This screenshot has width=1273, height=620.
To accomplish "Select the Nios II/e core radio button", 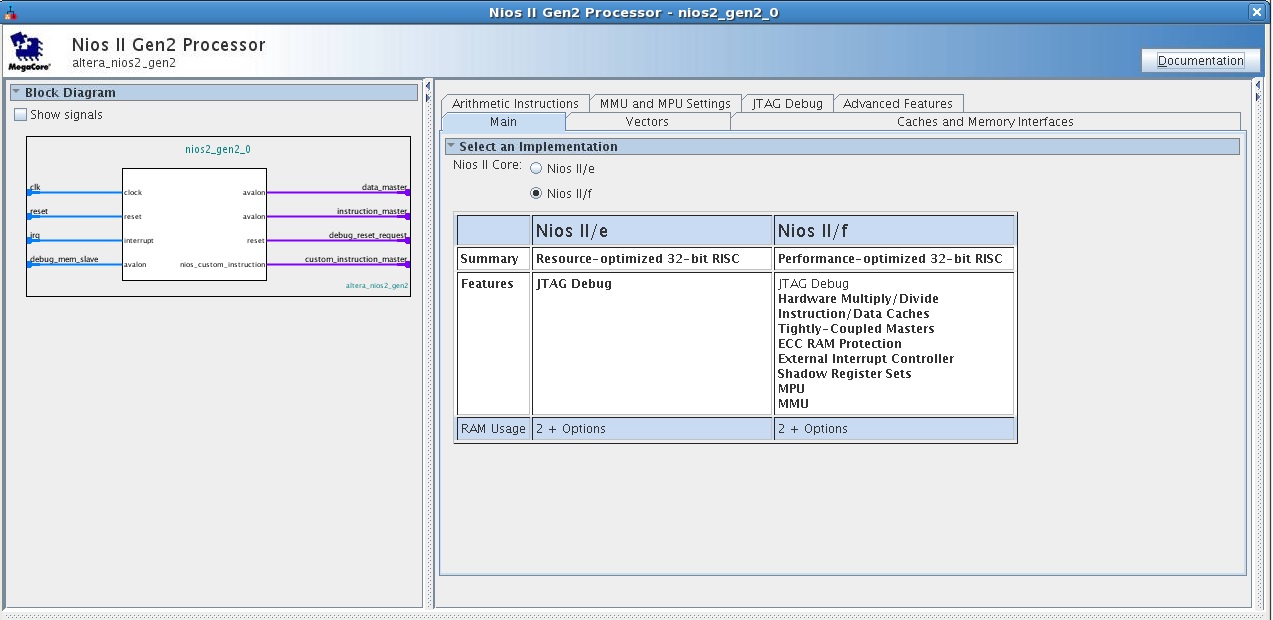I will [536, 169].
